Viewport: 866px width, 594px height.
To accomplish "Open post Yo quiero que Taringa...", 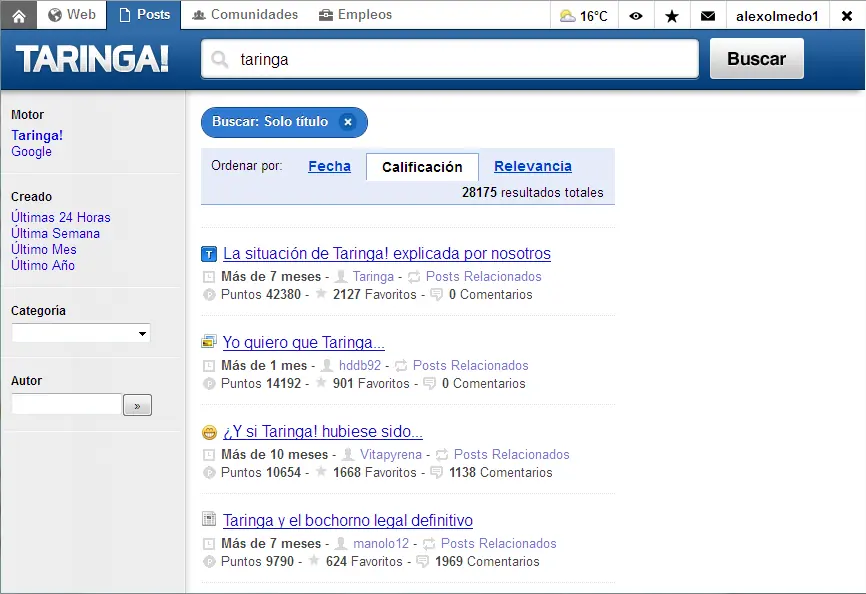I will click(x=303, y=342).
